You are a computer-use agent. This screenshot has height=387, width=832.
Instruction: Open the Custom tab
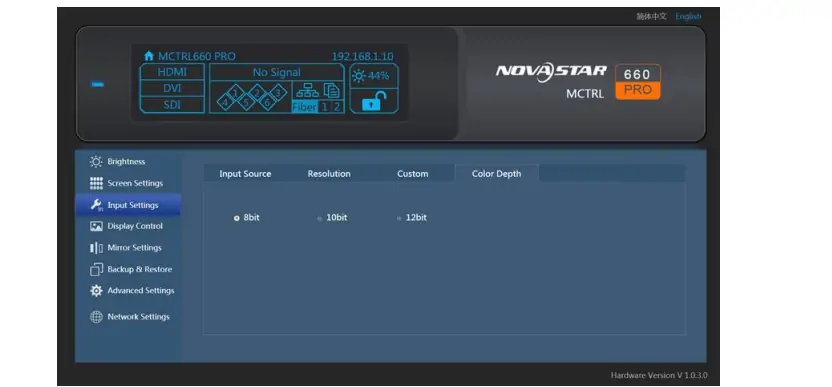point(412,174)
